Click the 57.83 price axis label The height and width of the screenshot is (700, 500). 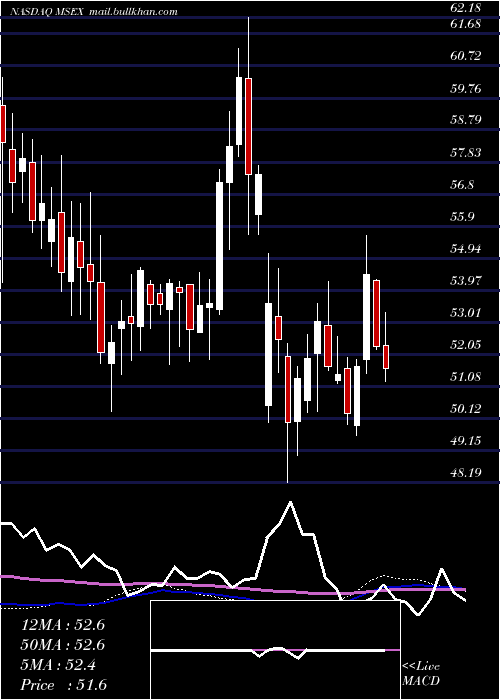[x=466, y=153]
